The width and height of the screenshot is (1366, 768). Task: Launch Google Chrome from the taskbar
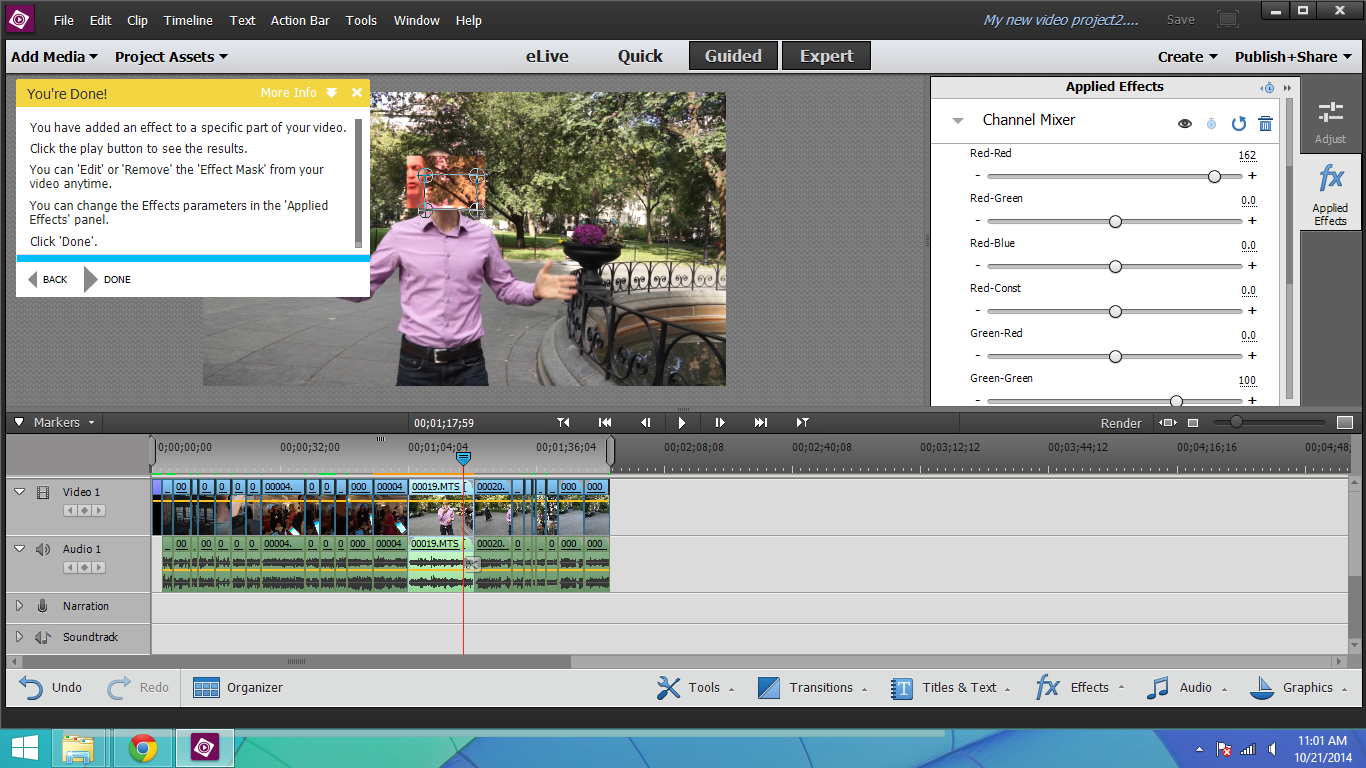pyautogui.click(x=142, y=748)
